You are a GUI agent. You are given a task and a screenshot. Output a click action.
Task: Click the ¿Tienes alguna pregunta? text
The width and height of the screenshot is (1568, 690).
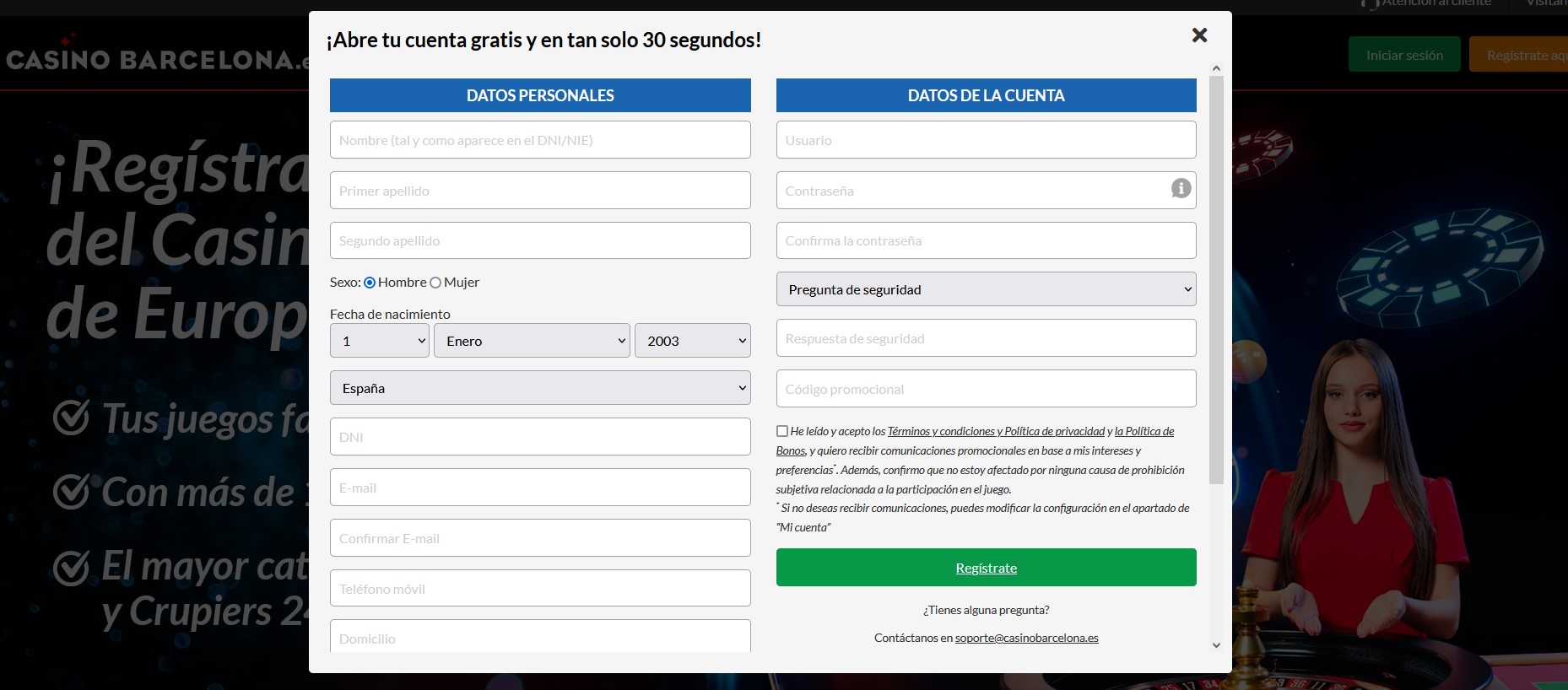click(986, 610)
